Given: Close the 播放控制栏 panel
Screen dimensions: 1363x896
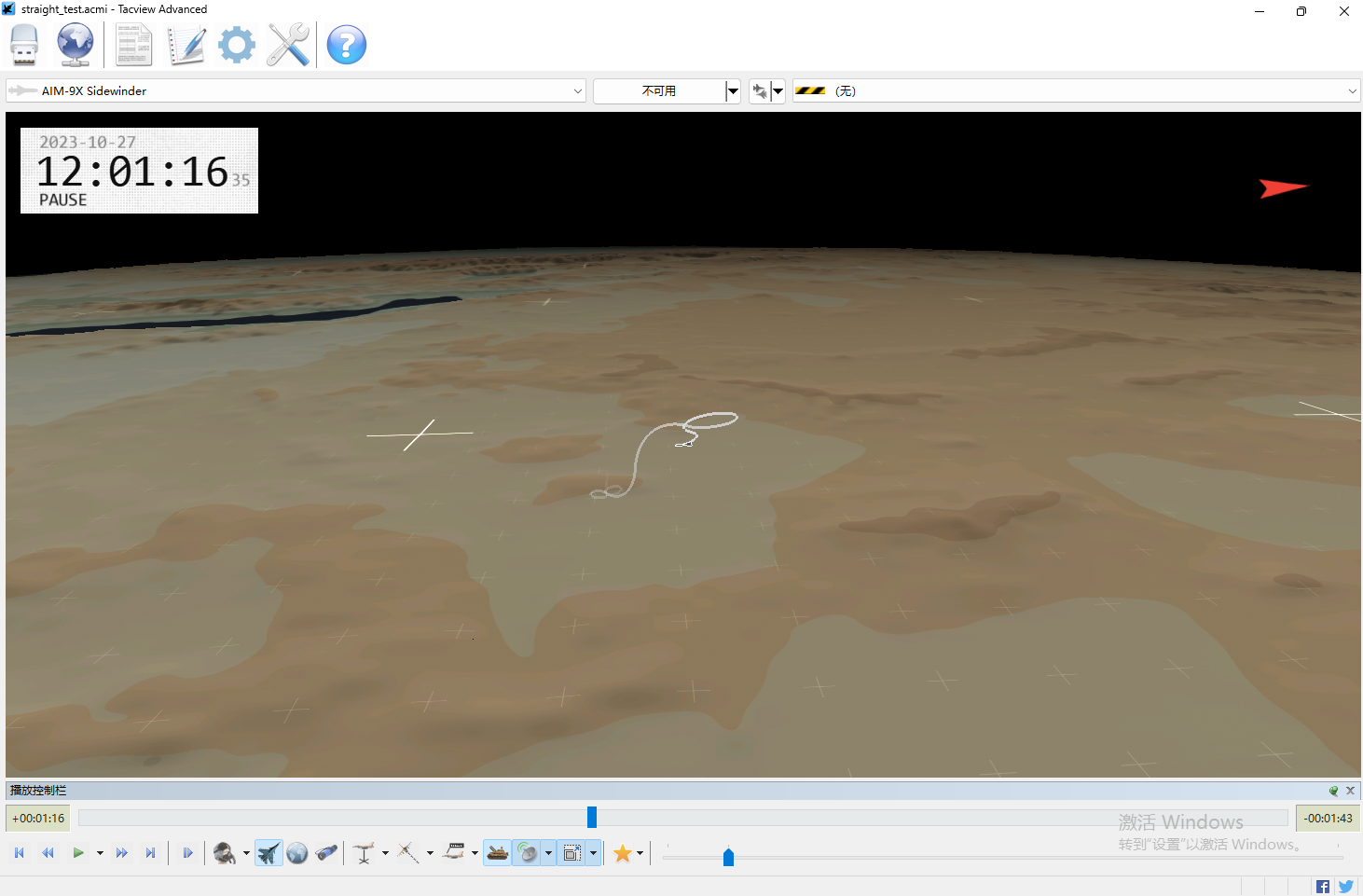Looking at the screenshot, I should [1350, 791].
